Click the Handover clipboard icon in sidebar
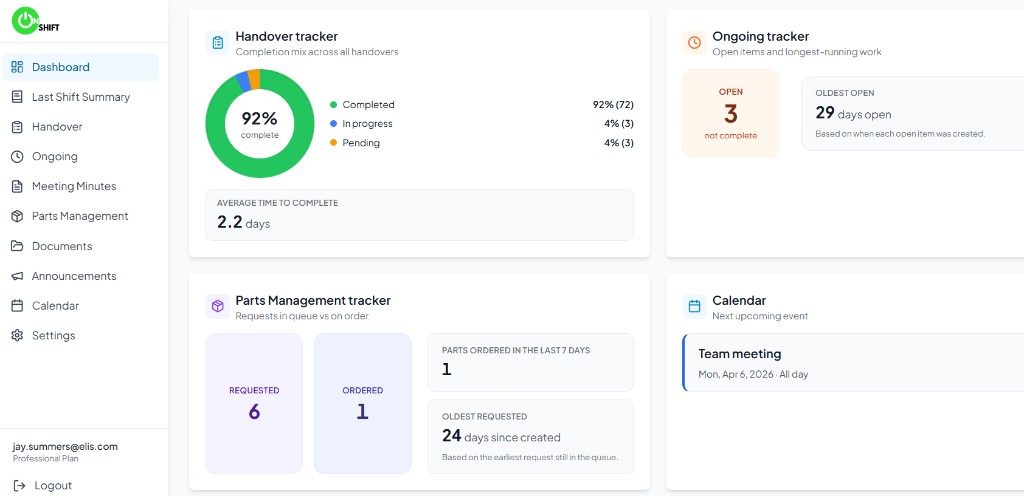 [x=17, y=127]
